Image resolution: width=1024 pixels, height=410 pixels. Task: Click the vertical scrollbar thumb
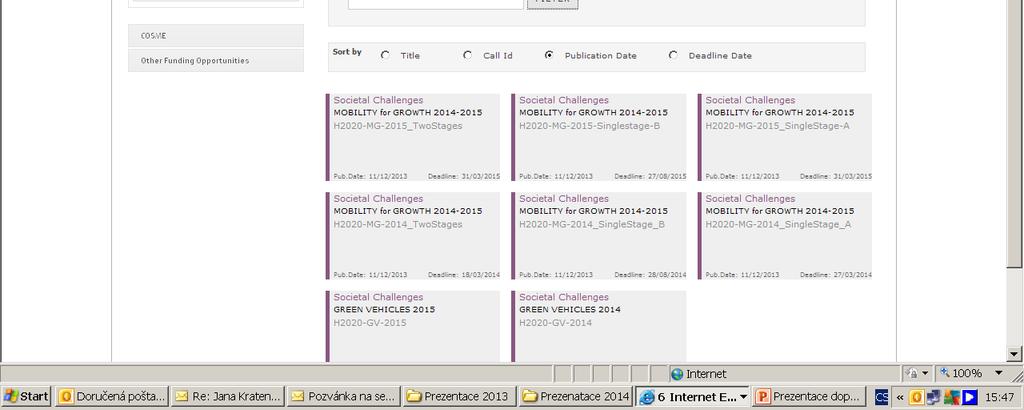pos(1014,133)
